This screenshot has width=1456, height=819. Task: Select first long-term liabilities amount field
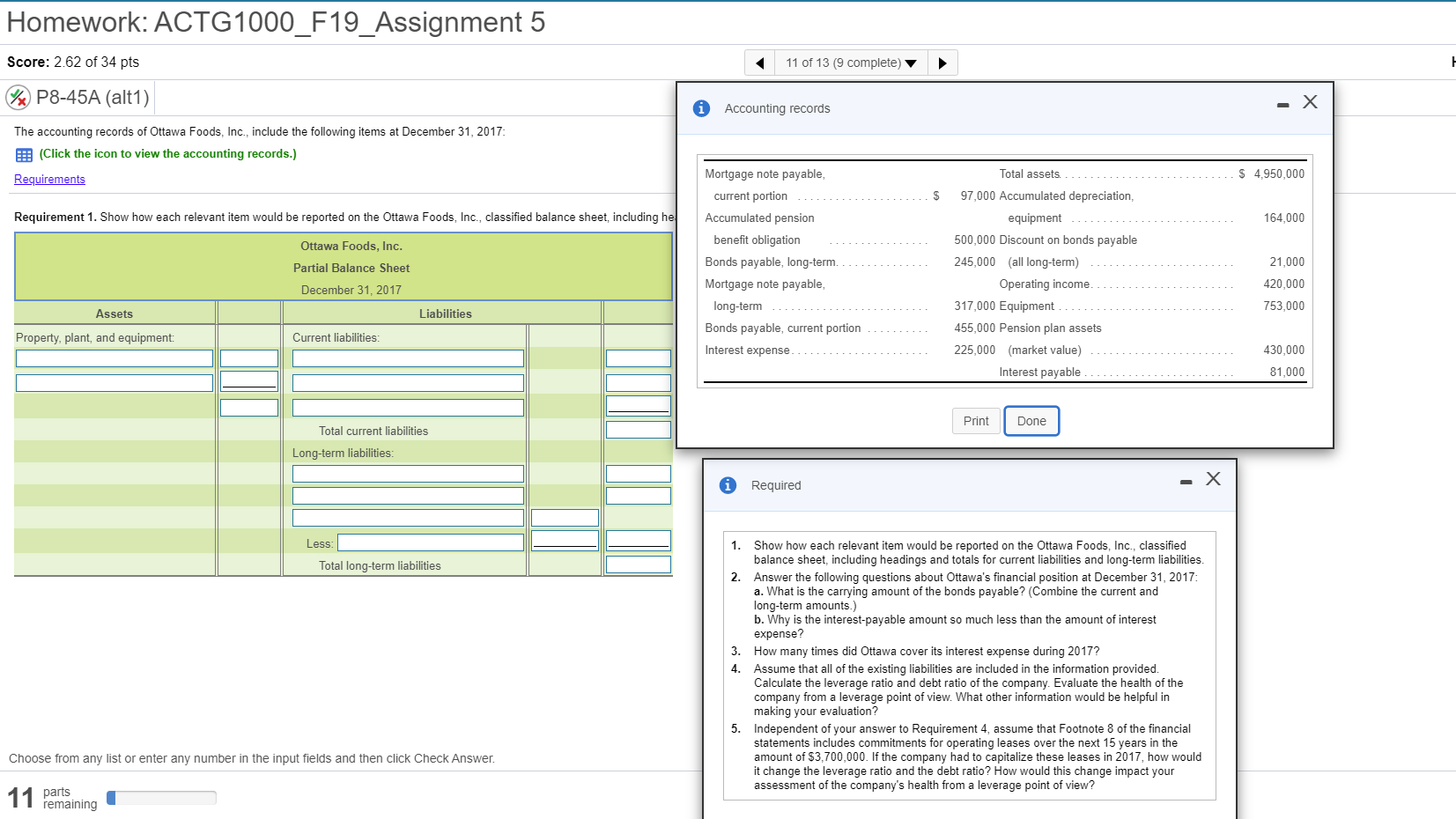[x=639, y=474]
